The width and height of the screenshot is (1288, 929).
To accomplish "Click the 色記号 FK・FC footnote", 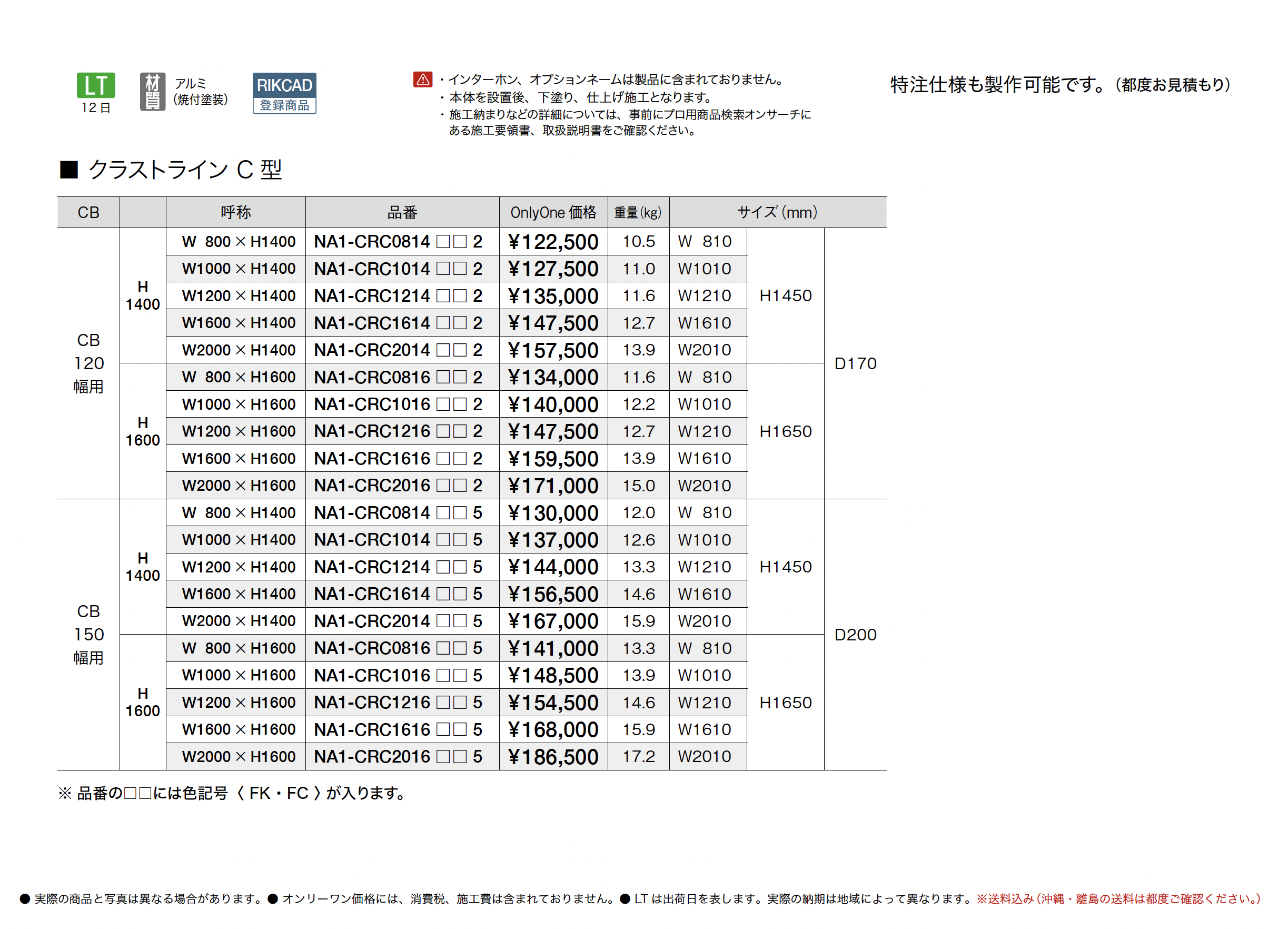I will tap(233, 793).
